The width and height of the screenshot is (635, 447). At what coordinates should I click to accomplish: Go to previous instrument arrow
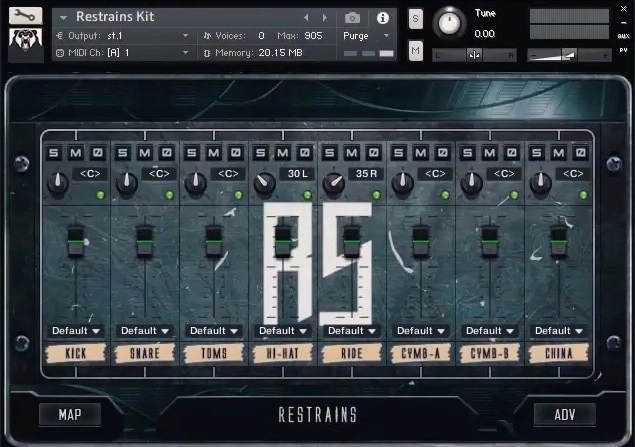(x=306, y=17)
